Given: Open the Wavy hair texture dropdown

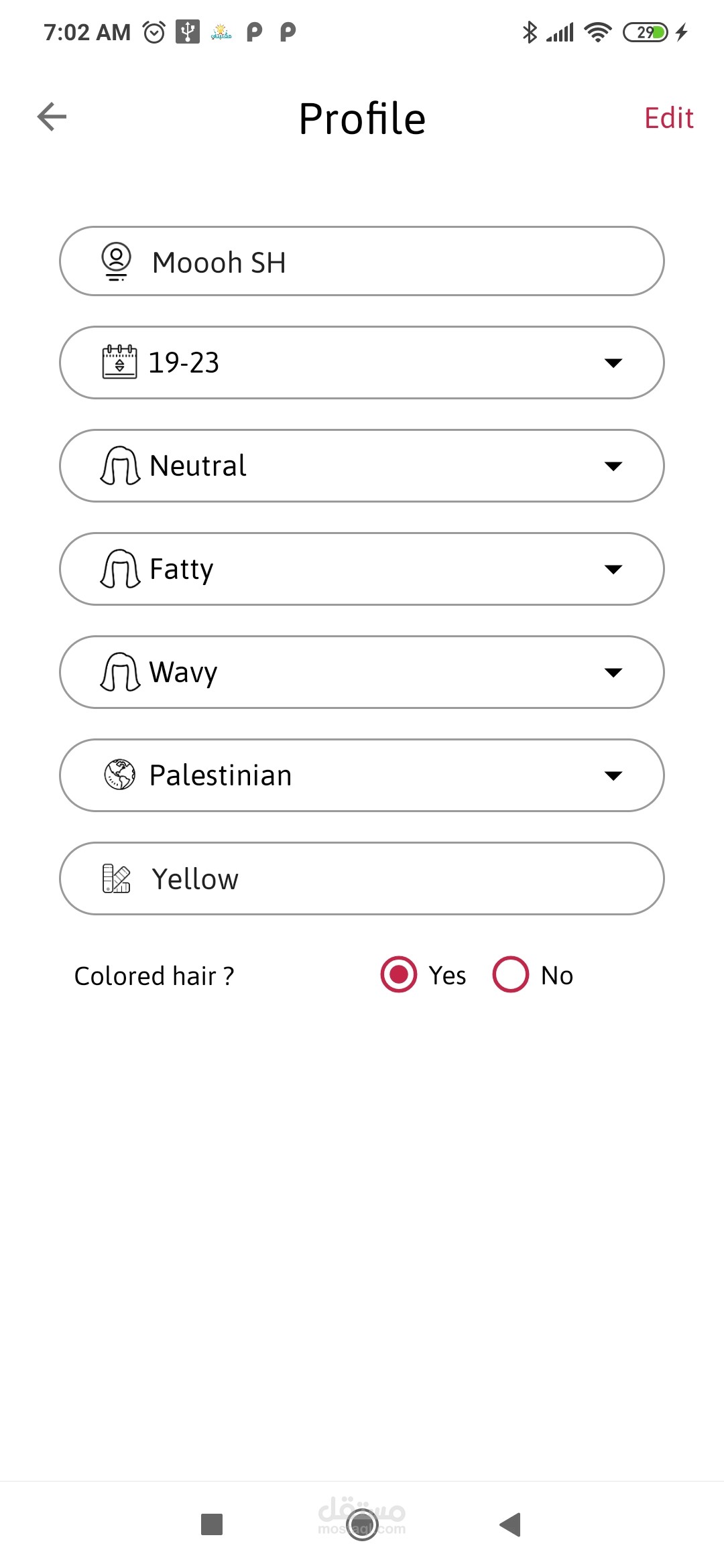Looking at the screenshot, I should (613, 673).
